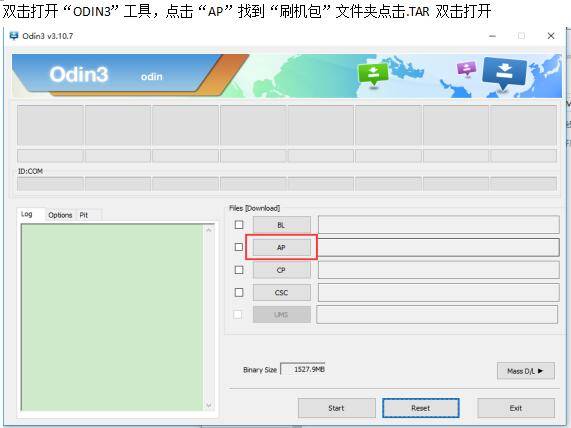The width and height of the screenshot is (571, 428).
Task: Exit Odin with the Exit button
Action: point(516,408)
